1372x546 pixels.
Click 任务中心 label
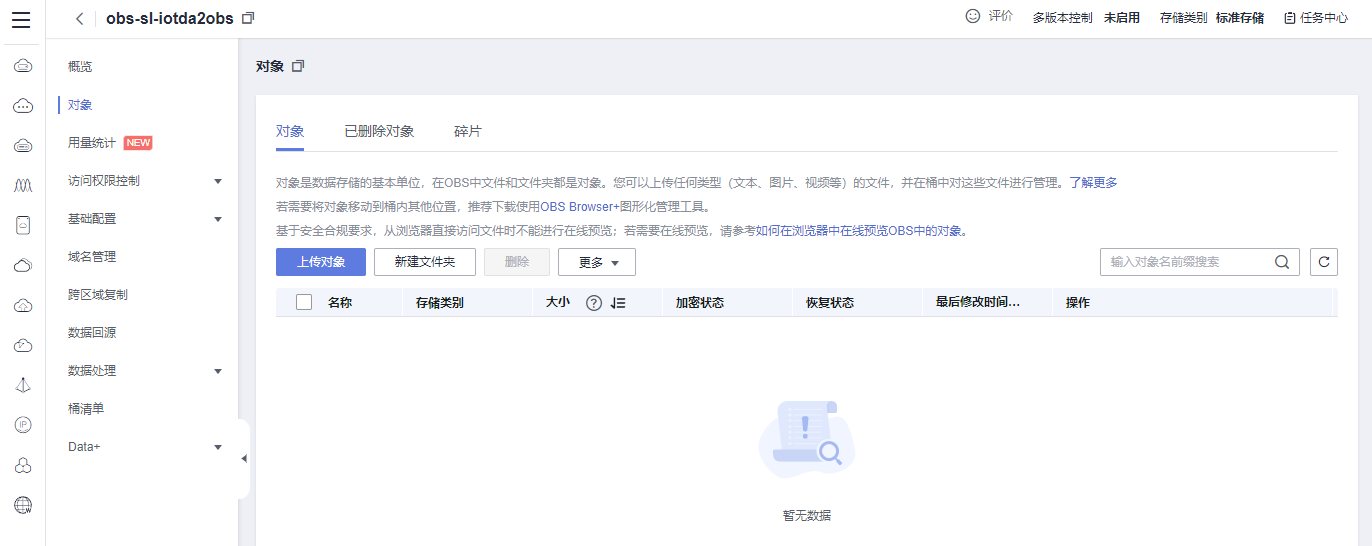coord(1324,18)
